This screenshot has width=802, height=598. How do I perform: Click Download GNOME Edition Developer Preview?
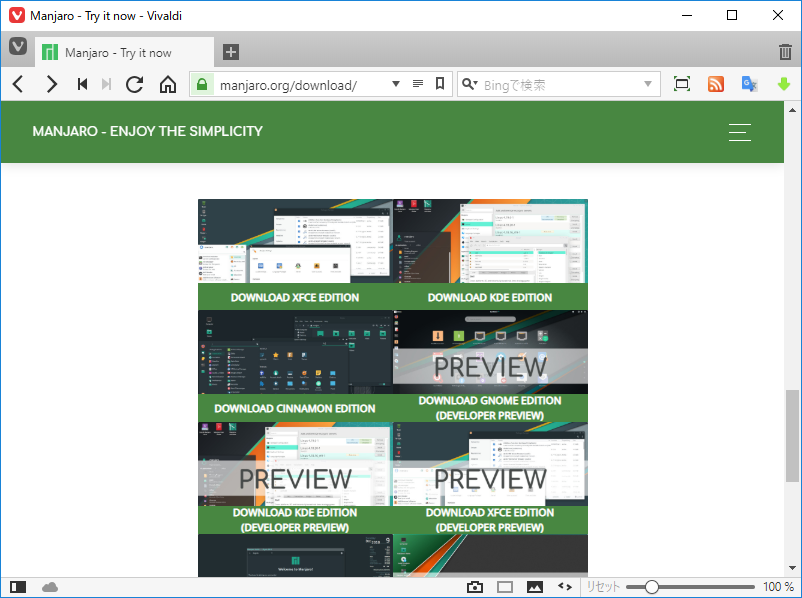coord(490,408)
